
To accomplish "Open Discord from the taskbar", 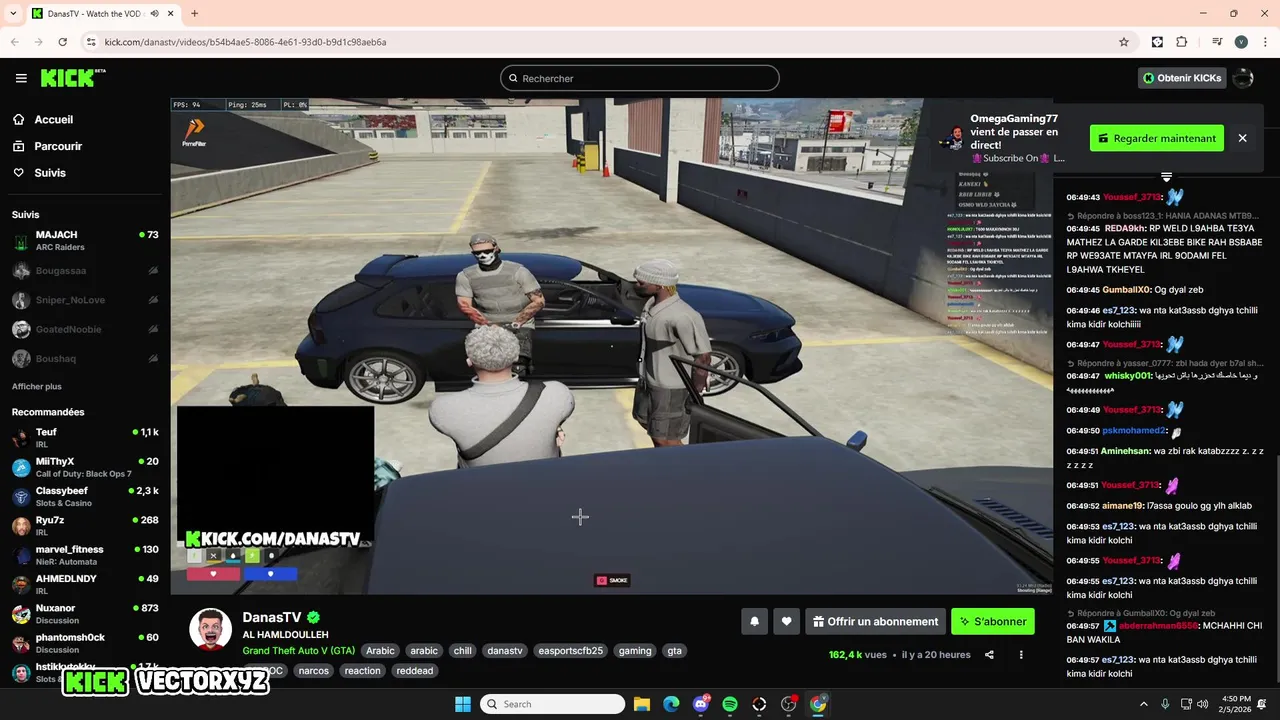I will click(x=701, y=704).
